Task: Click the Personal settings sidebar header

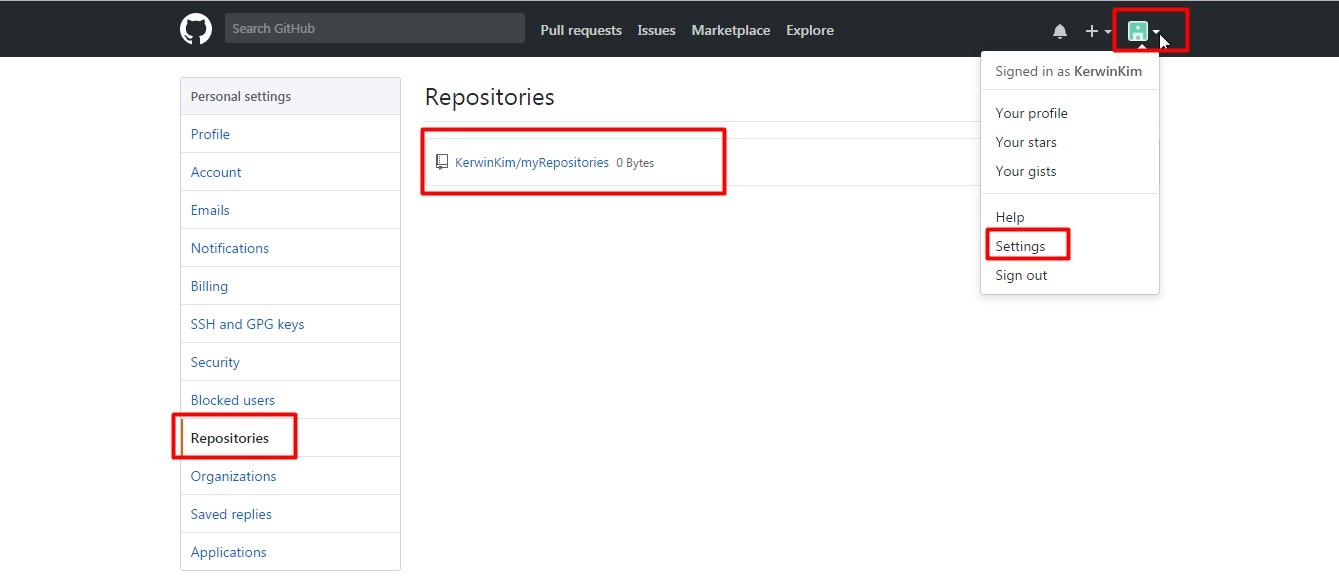Action: coord(290,96)
